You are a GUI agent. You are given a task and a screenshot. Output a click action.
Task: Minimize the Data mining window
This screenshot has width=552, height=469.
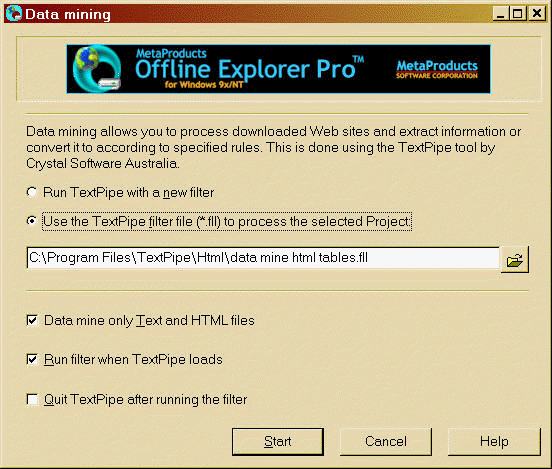click(500, 13)
